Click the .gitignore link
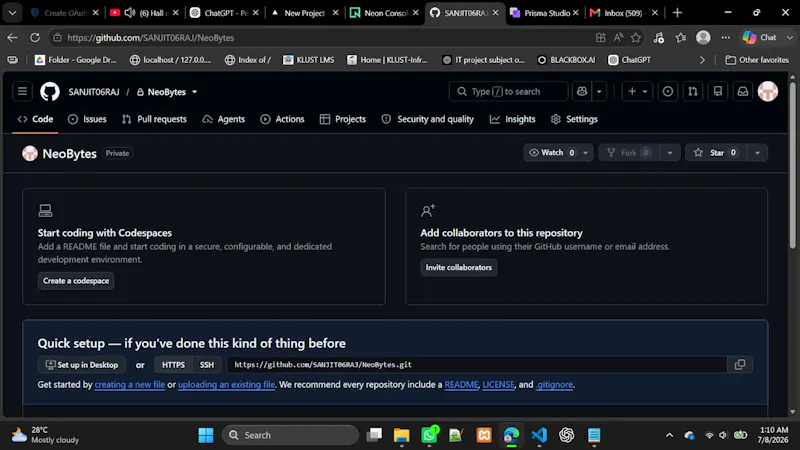 tap(554, 384)
